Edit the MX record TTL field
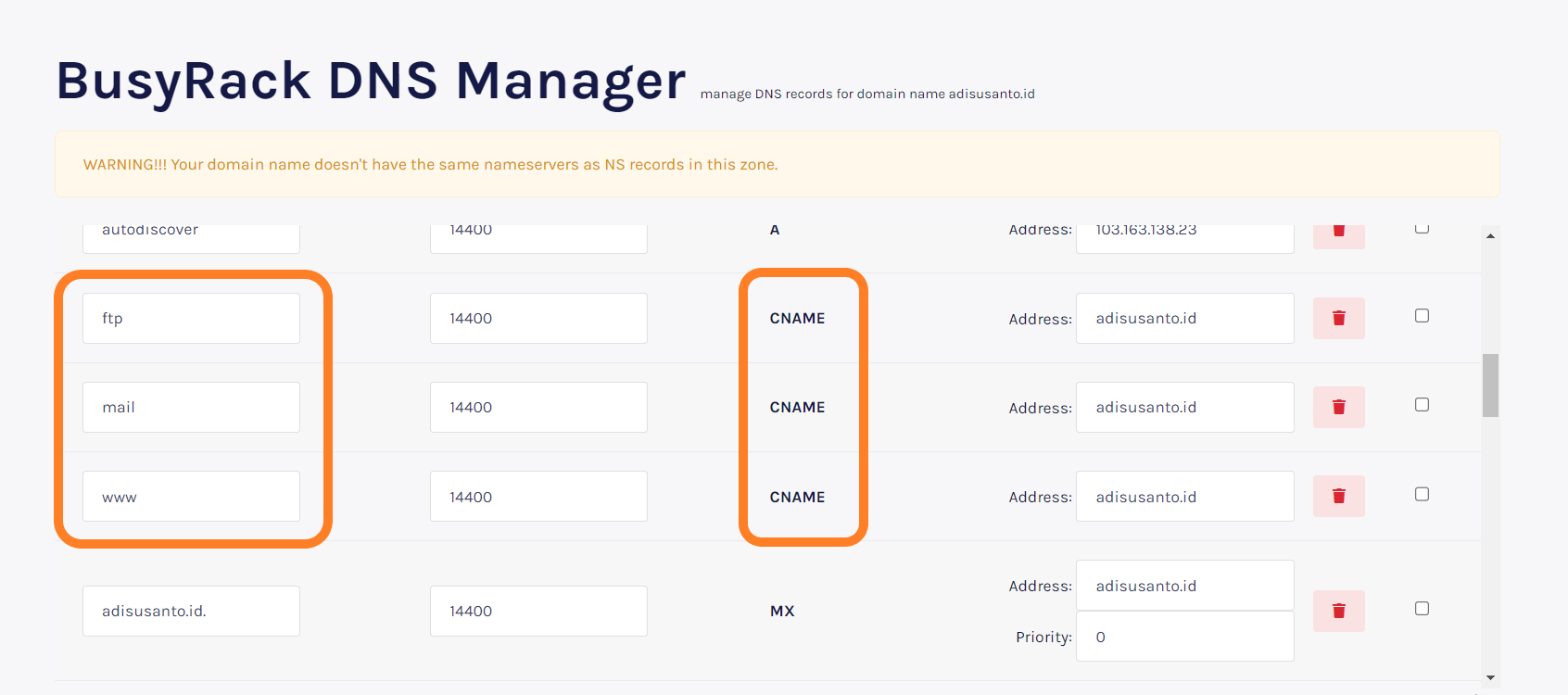Screen dimensions: 1568x695 pos(538,611)
